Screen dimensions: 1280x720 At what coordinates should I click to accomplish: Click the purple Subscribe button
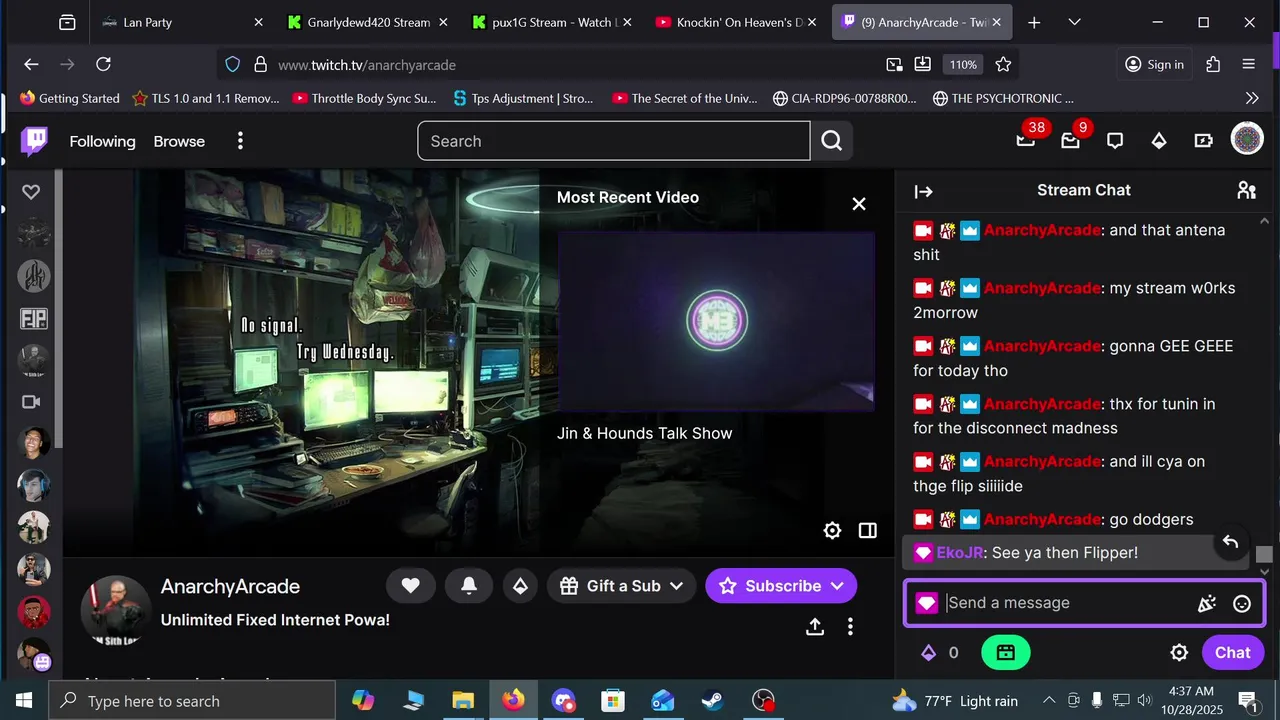coord(781,586)
